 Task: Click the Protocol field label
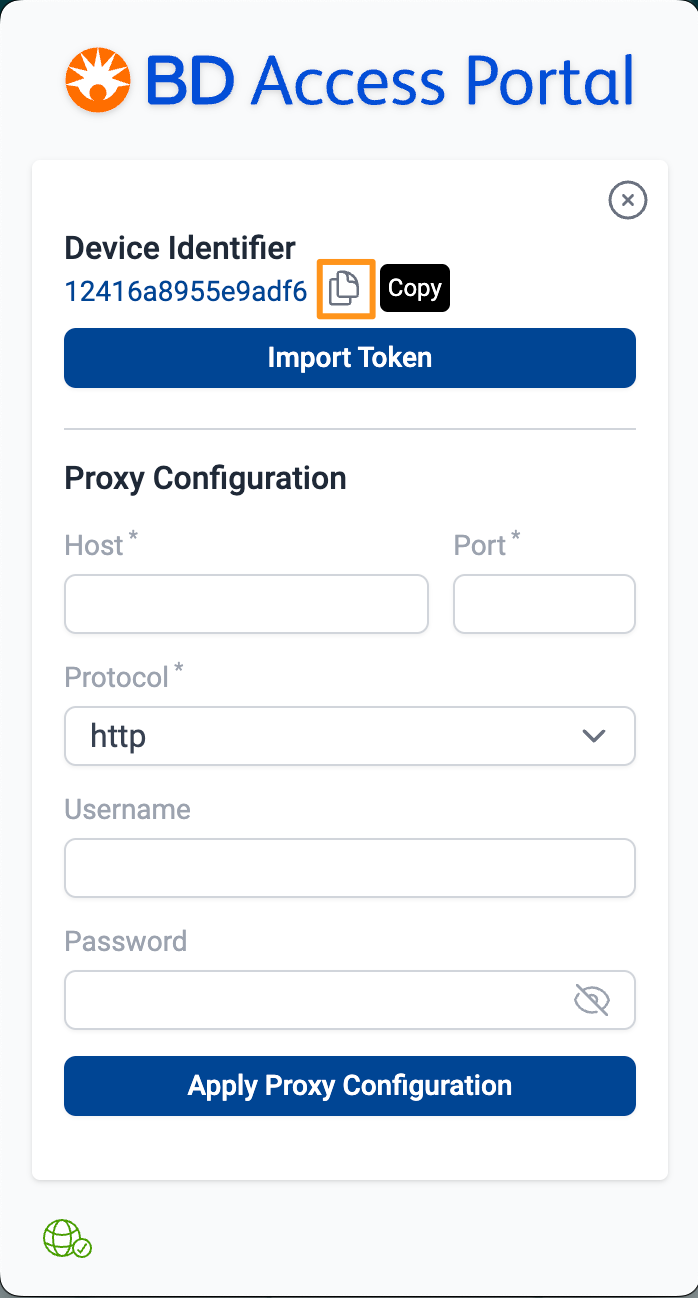pos(117,678)
